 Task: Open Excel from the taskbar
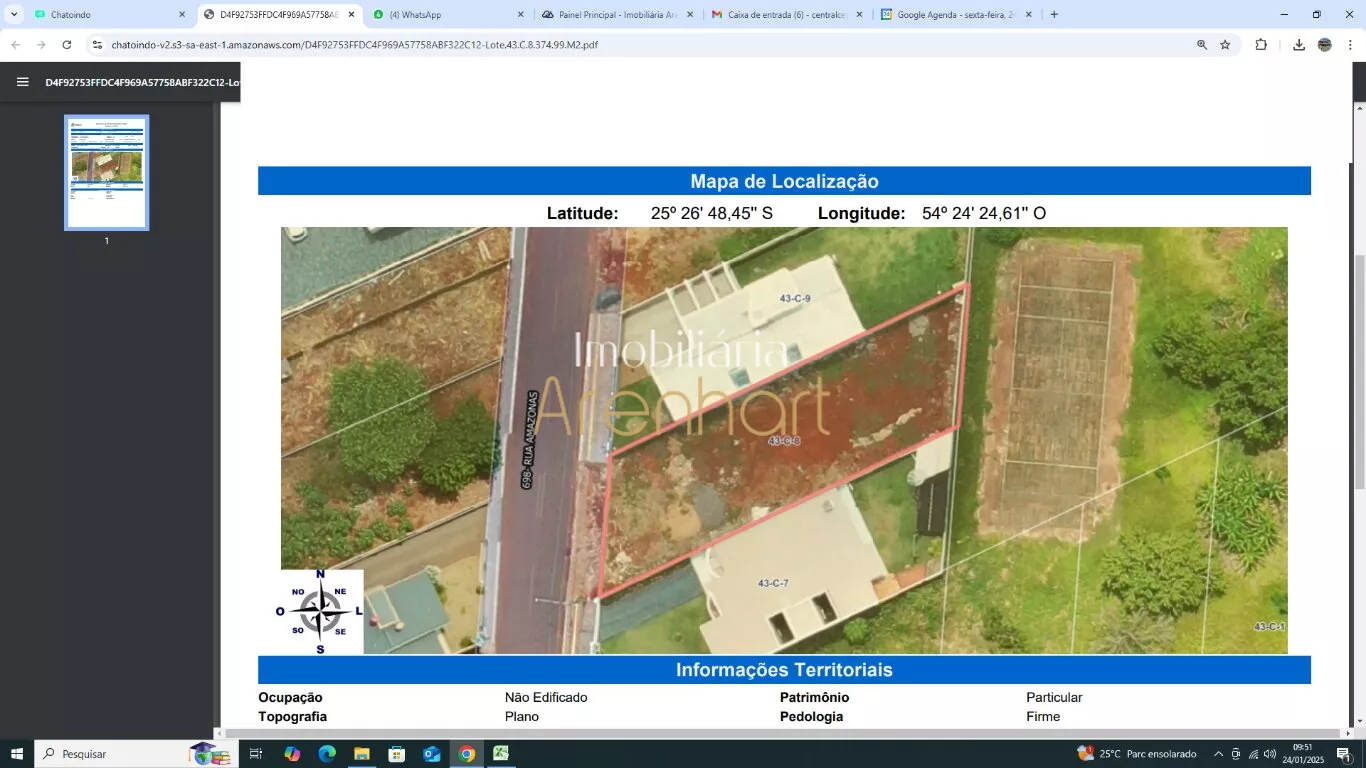point(501,753)
